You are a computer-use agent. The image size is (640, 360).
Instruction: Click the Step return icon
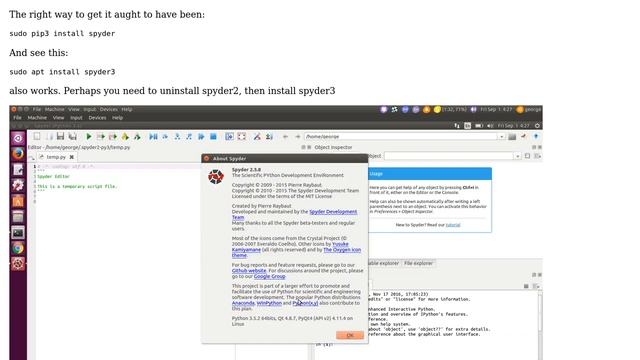tap(189, 136)
